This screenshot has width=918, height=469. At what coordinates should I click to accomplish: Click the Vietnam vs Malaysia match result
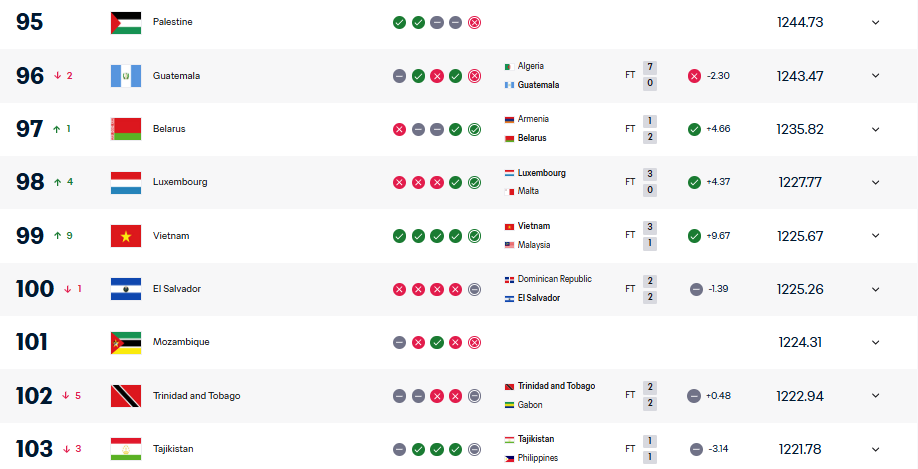tap(649, 236)
